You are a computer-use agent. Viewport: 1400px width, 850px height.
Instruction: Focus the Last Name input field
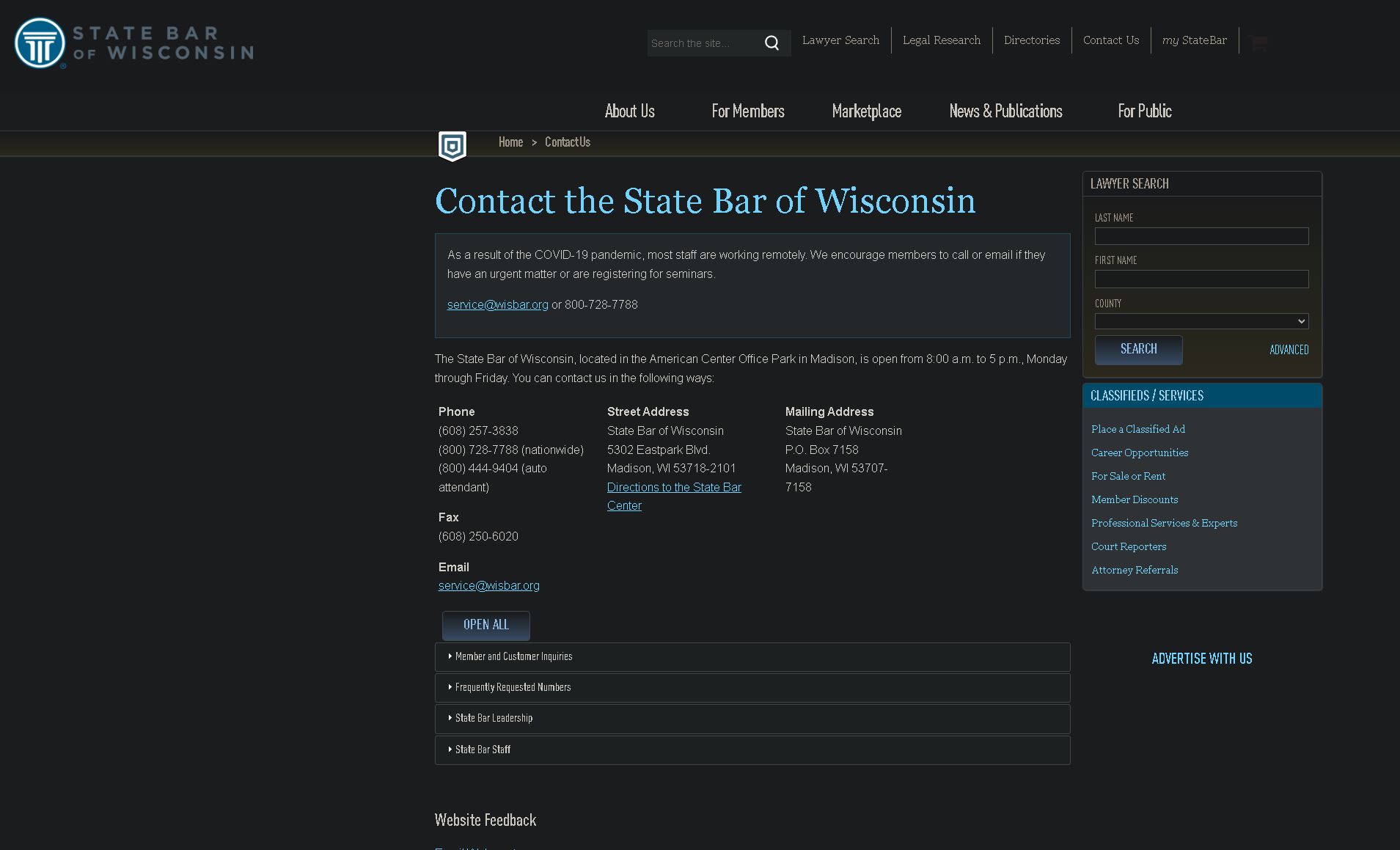click(x=1201, y=236)
